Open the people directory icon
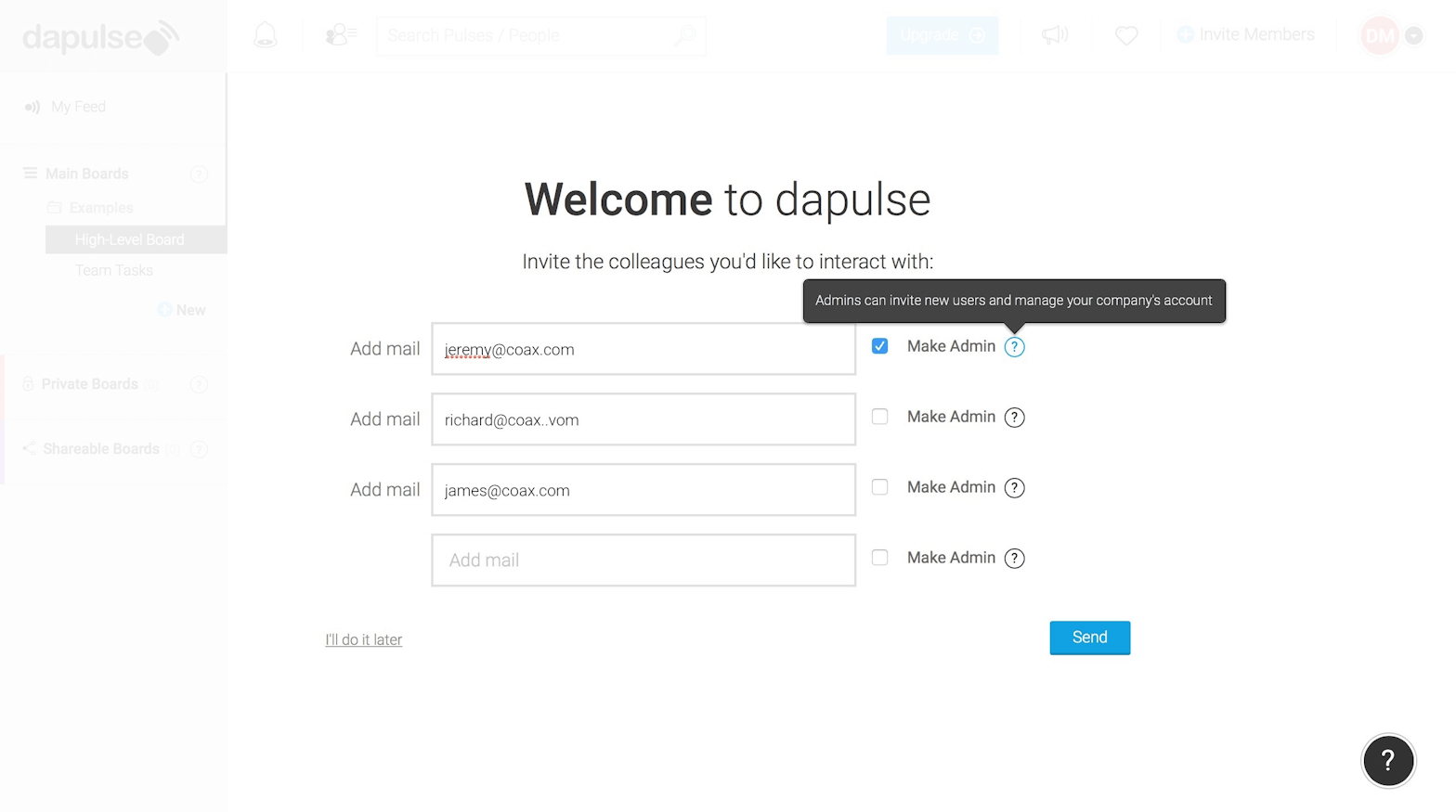The height and width of the screenshot is (812, 1456). pos(340,35)
